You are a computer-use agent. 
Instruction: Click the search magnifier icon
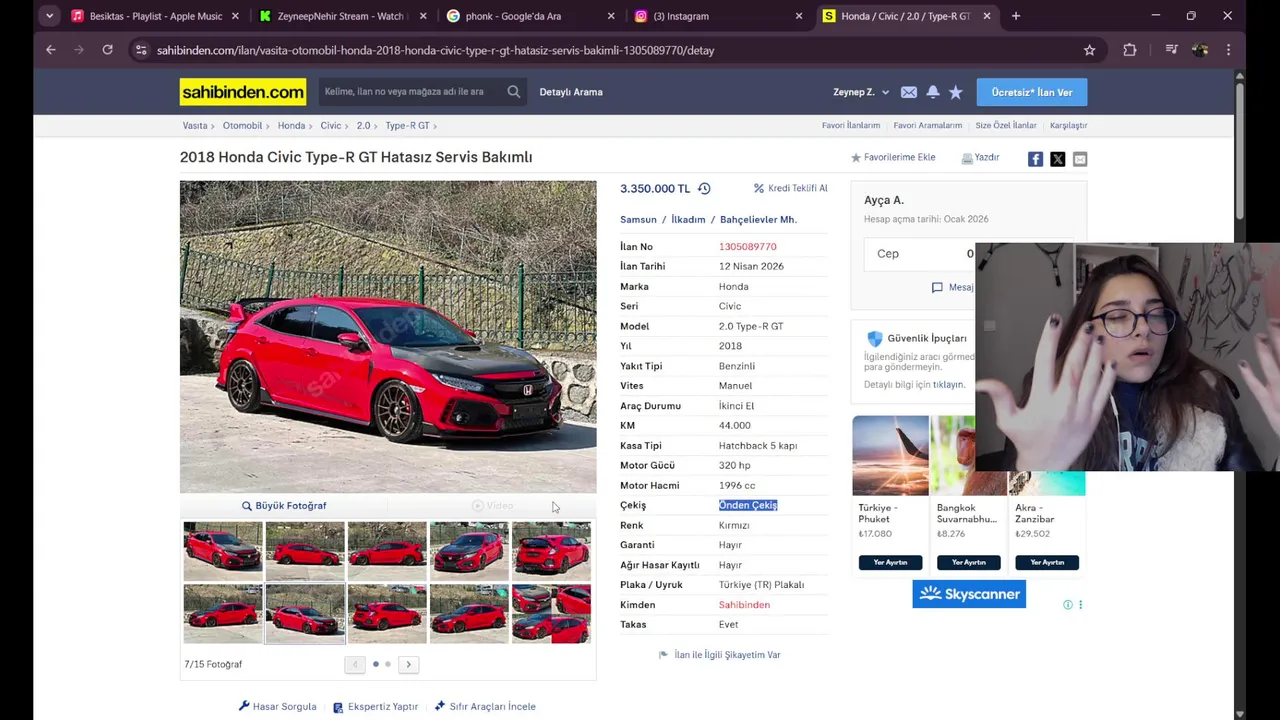point(514,92)
